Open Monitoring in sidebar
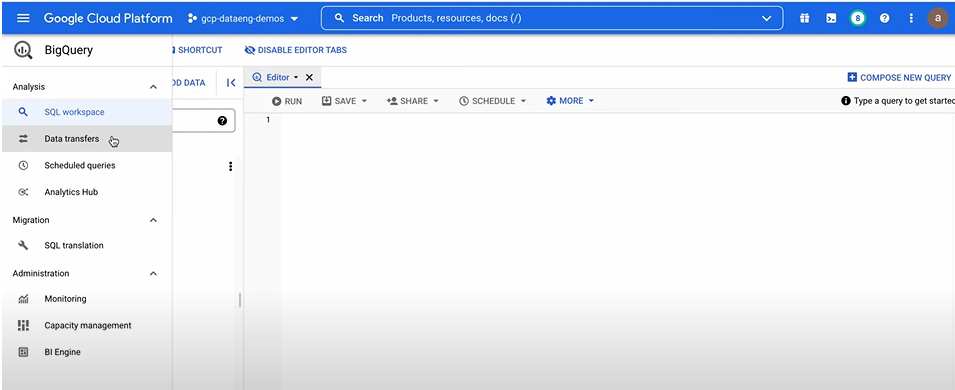 pos(86,299)
